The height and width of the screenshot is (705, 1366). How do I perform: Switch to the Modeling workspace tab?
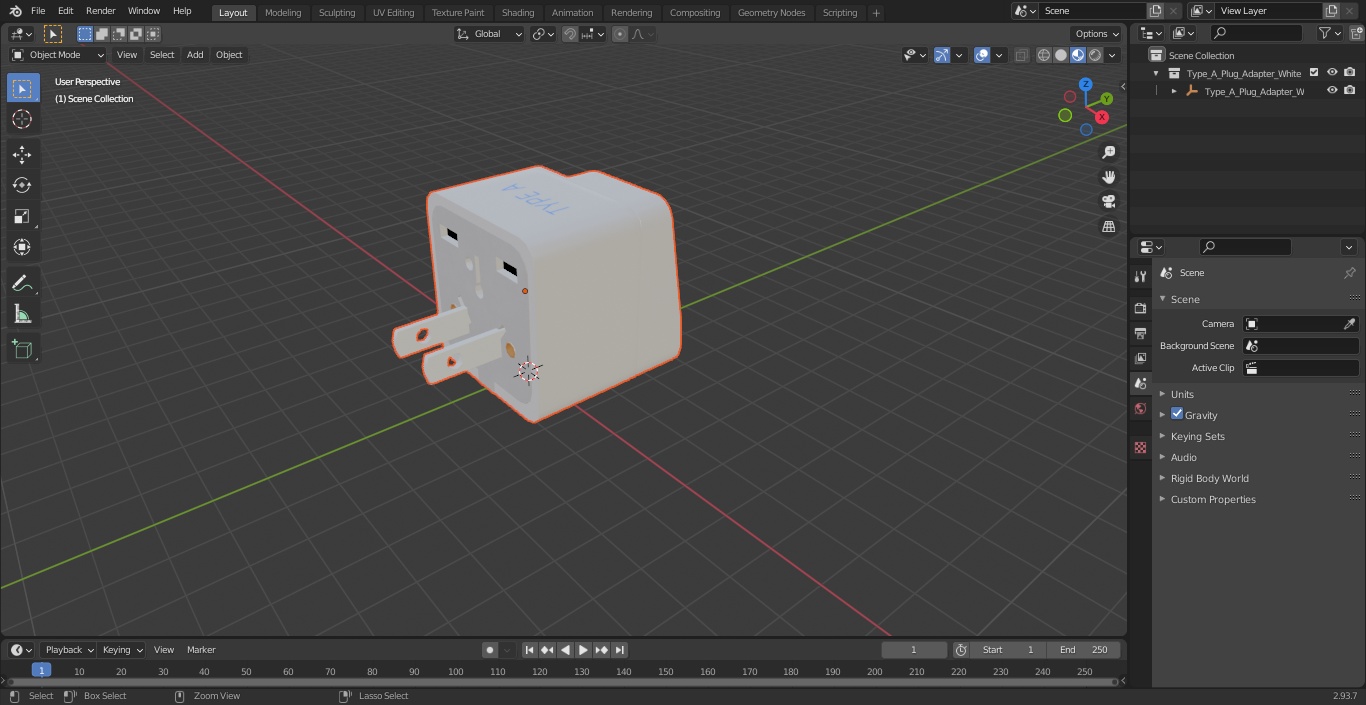tap(283, 12)
